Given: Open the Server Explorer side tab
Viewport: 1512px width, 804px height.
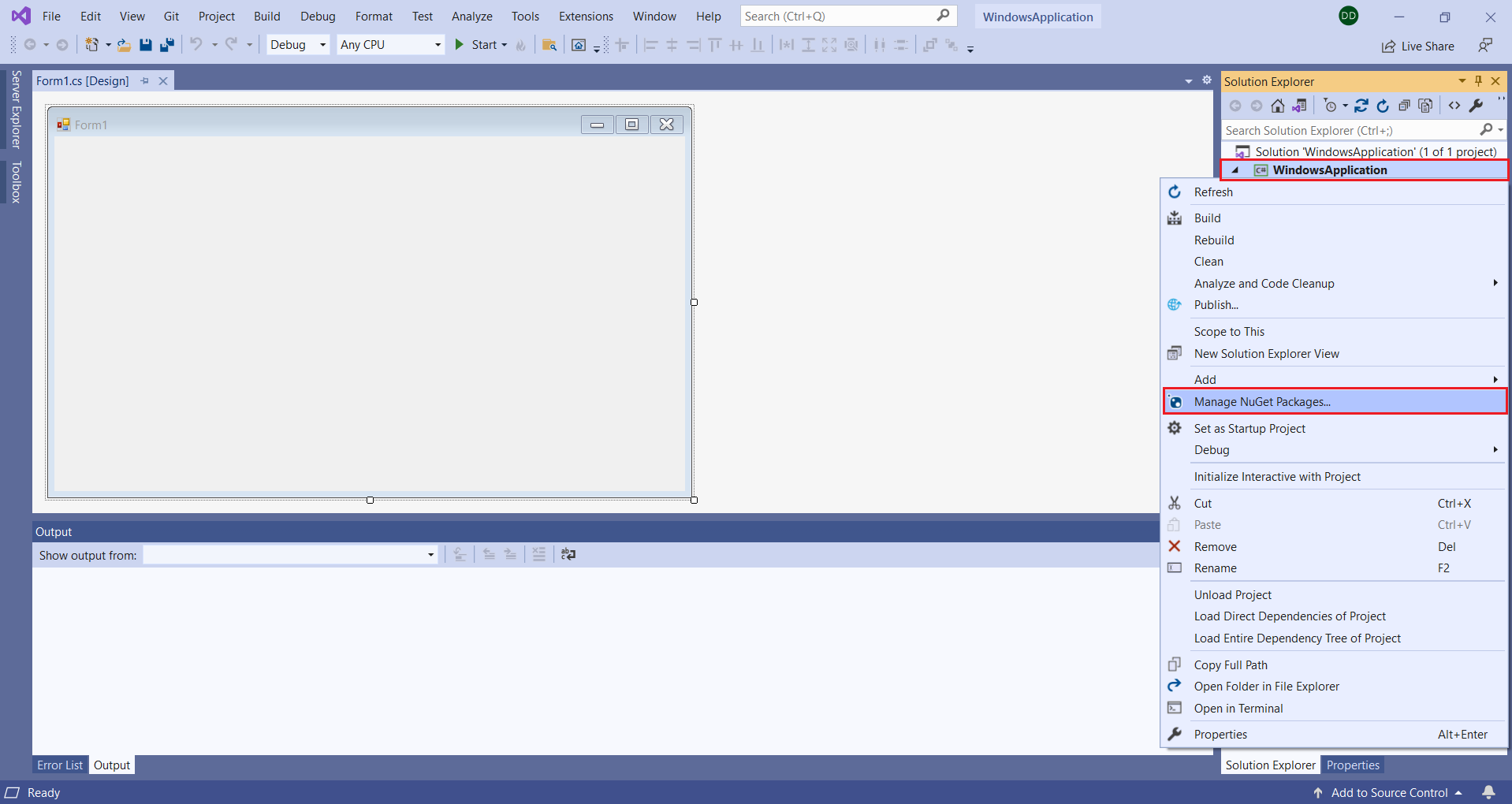Looking at the screenshot, I should point(16,110).
